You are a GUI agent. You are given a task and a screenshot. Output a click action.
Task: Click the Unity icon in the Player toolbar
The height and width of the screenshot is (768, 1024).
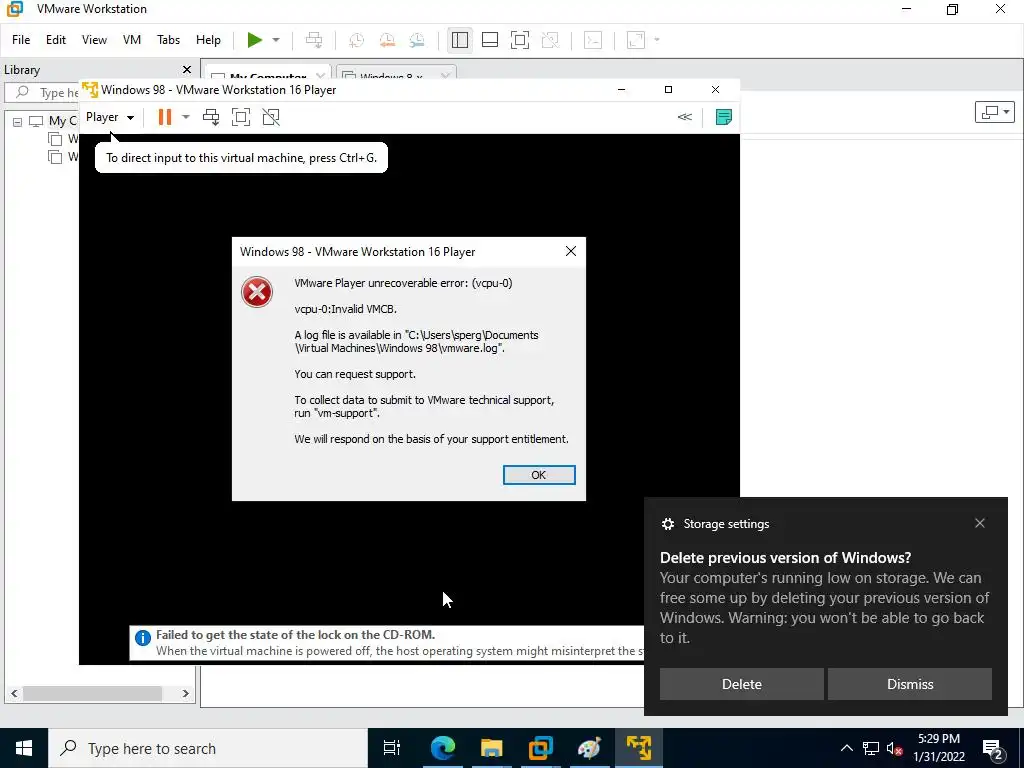click(271, 117)
